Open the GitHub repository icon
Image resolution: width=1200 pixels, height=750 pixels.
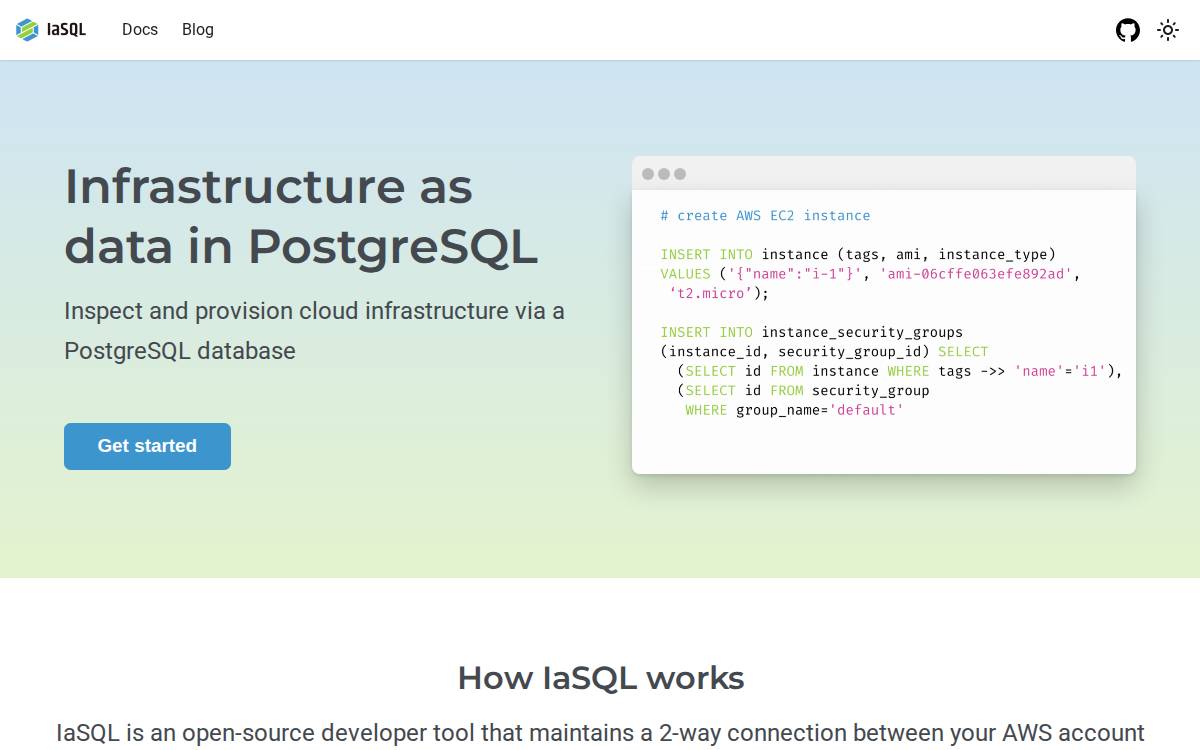[x=1128, y=30]
